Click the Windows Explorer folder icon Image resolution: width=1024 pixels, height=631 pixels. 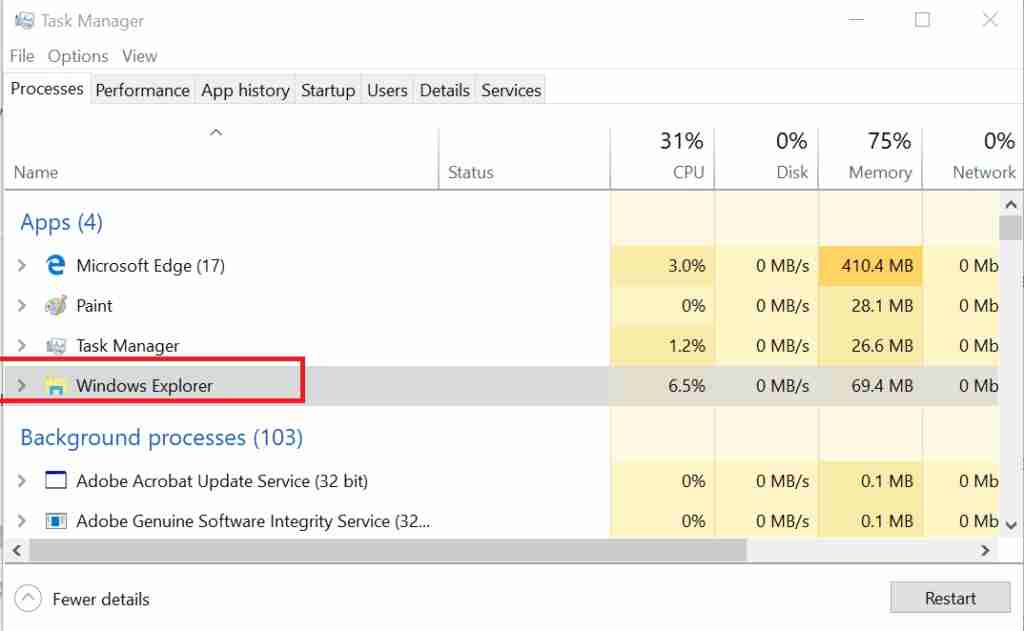[x=56, y=385]
